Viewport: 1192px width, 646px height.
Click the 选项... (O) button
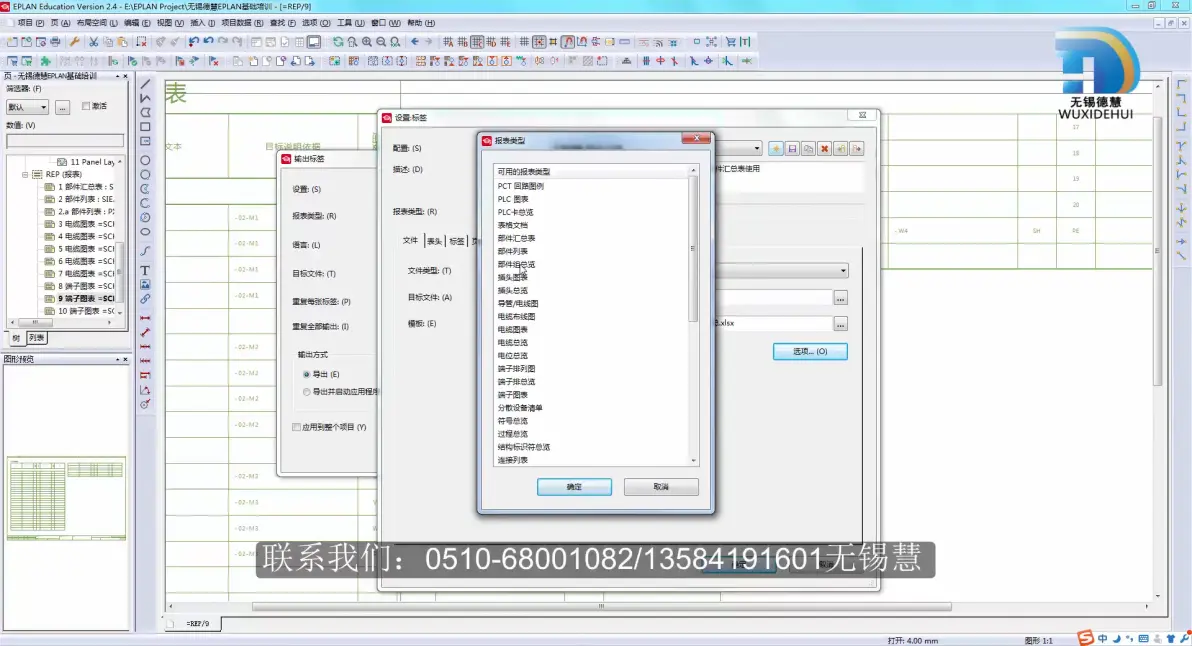point(810,351)
